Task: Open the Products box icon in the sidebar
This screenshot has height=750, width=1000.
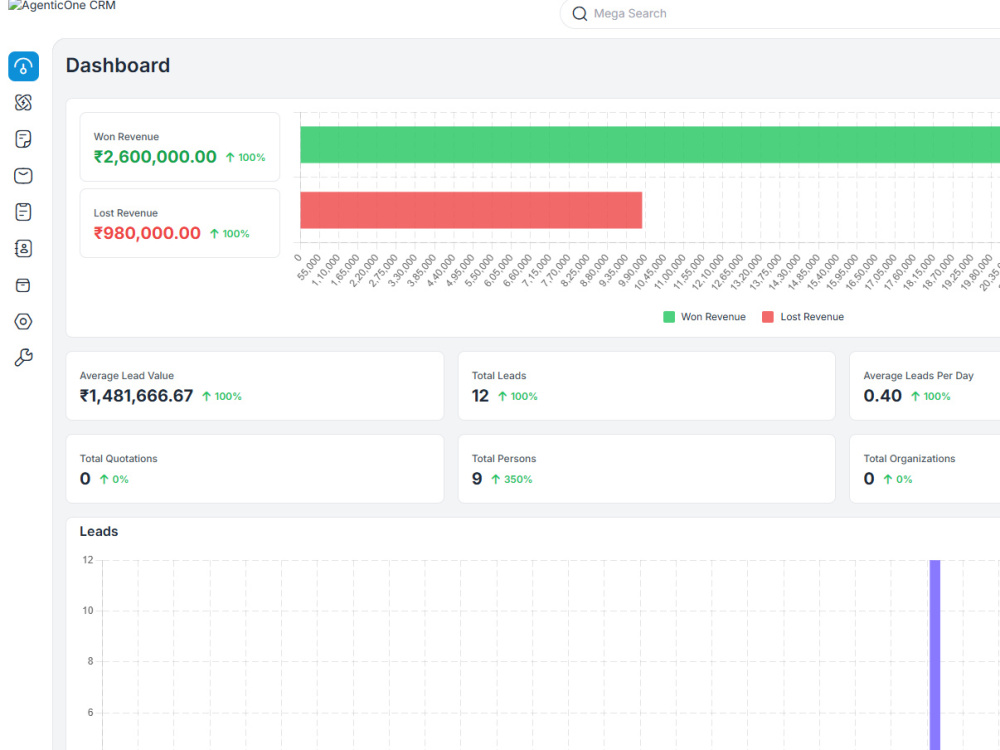Action: click(x=24, y=285)
